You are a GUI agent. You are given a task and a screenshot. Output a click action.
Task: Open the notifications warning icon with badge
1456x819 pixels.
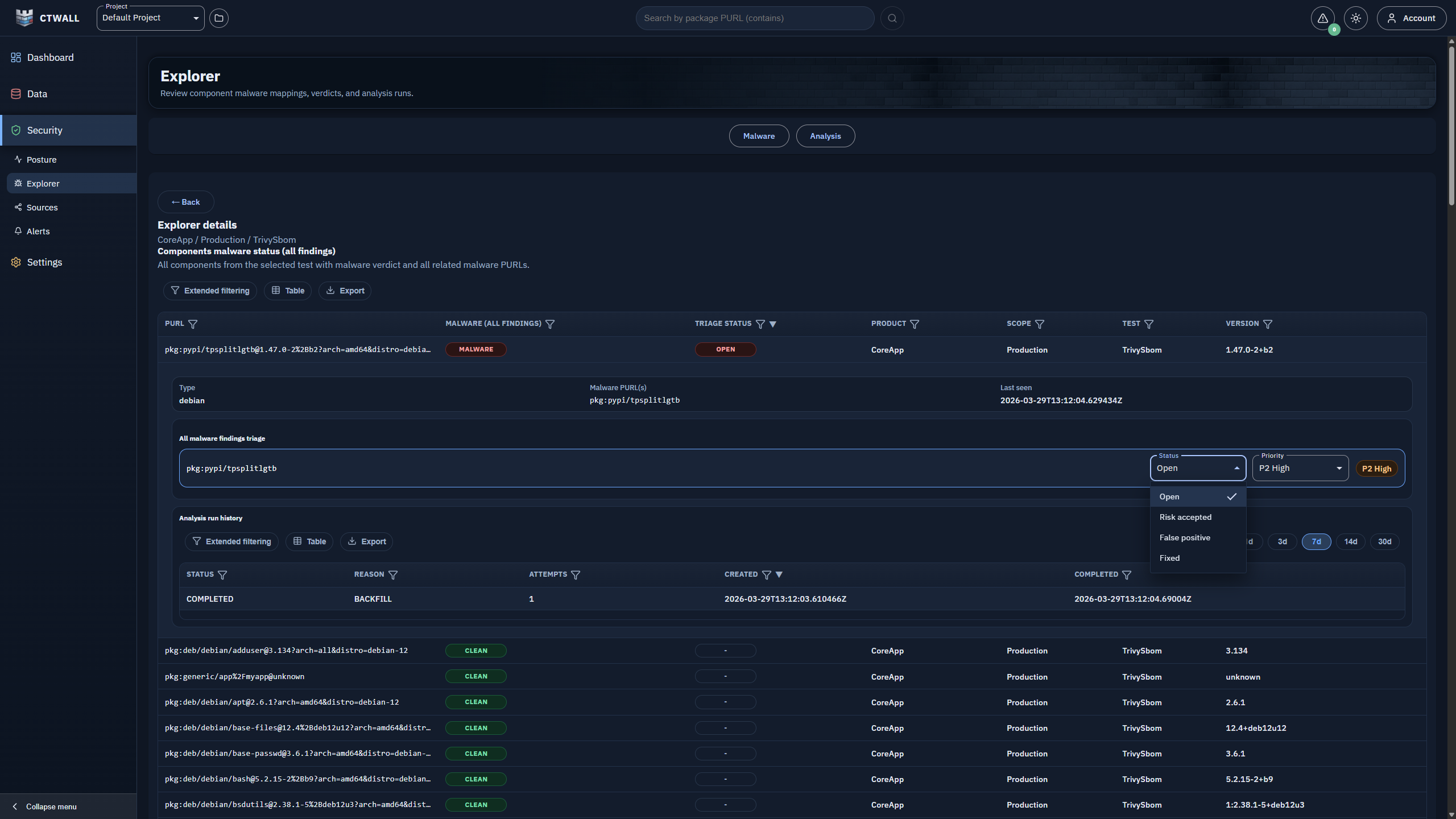(1322, 18)
